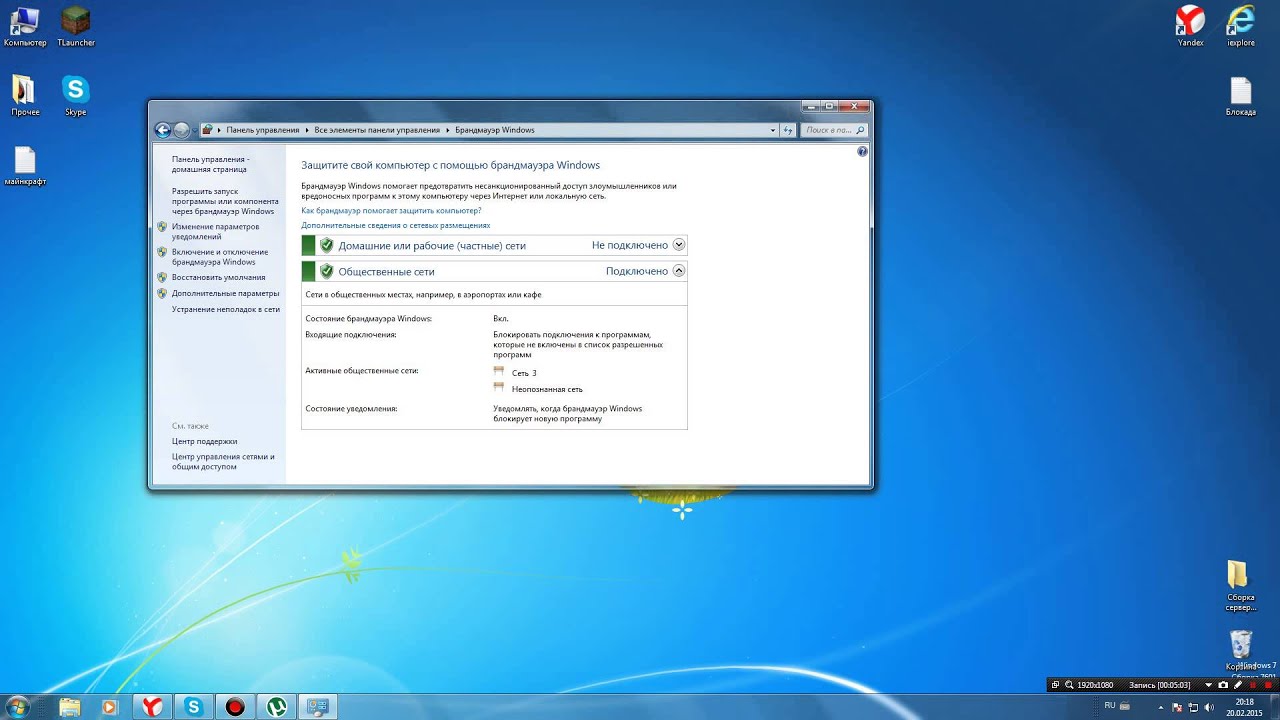
Task: Collapse the Общественные сети section
Action: [x=679, y=270]
